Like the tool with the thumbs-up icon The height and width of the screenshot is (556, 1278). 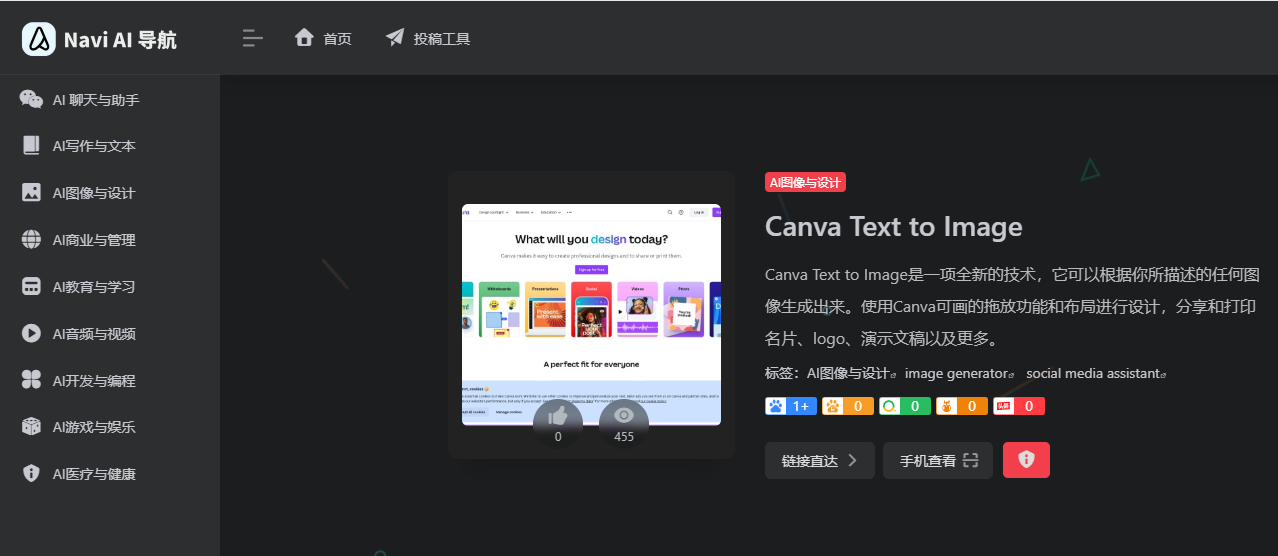pos(558,416)
